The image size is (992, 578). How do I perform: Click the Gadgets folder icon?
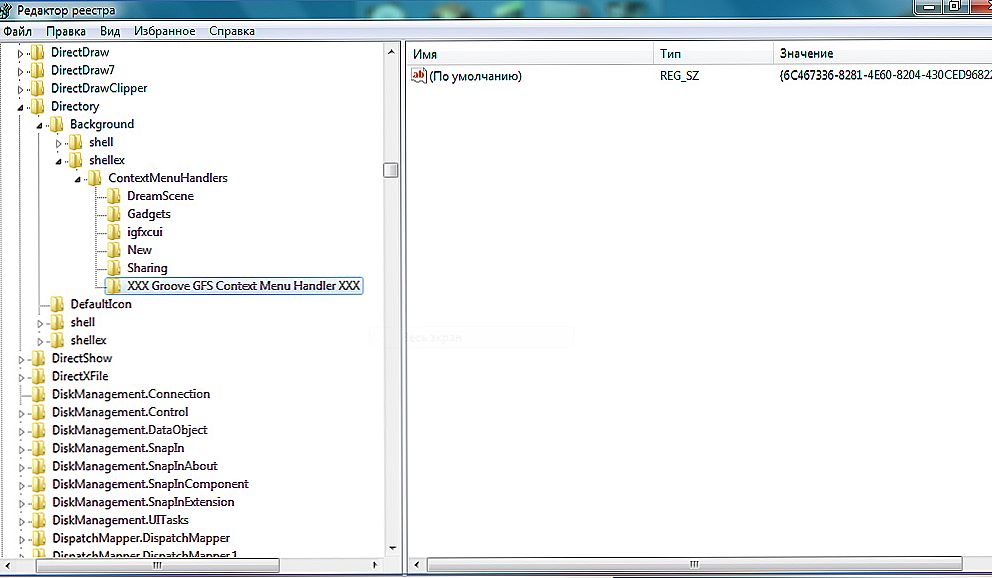tap(114, 214)
